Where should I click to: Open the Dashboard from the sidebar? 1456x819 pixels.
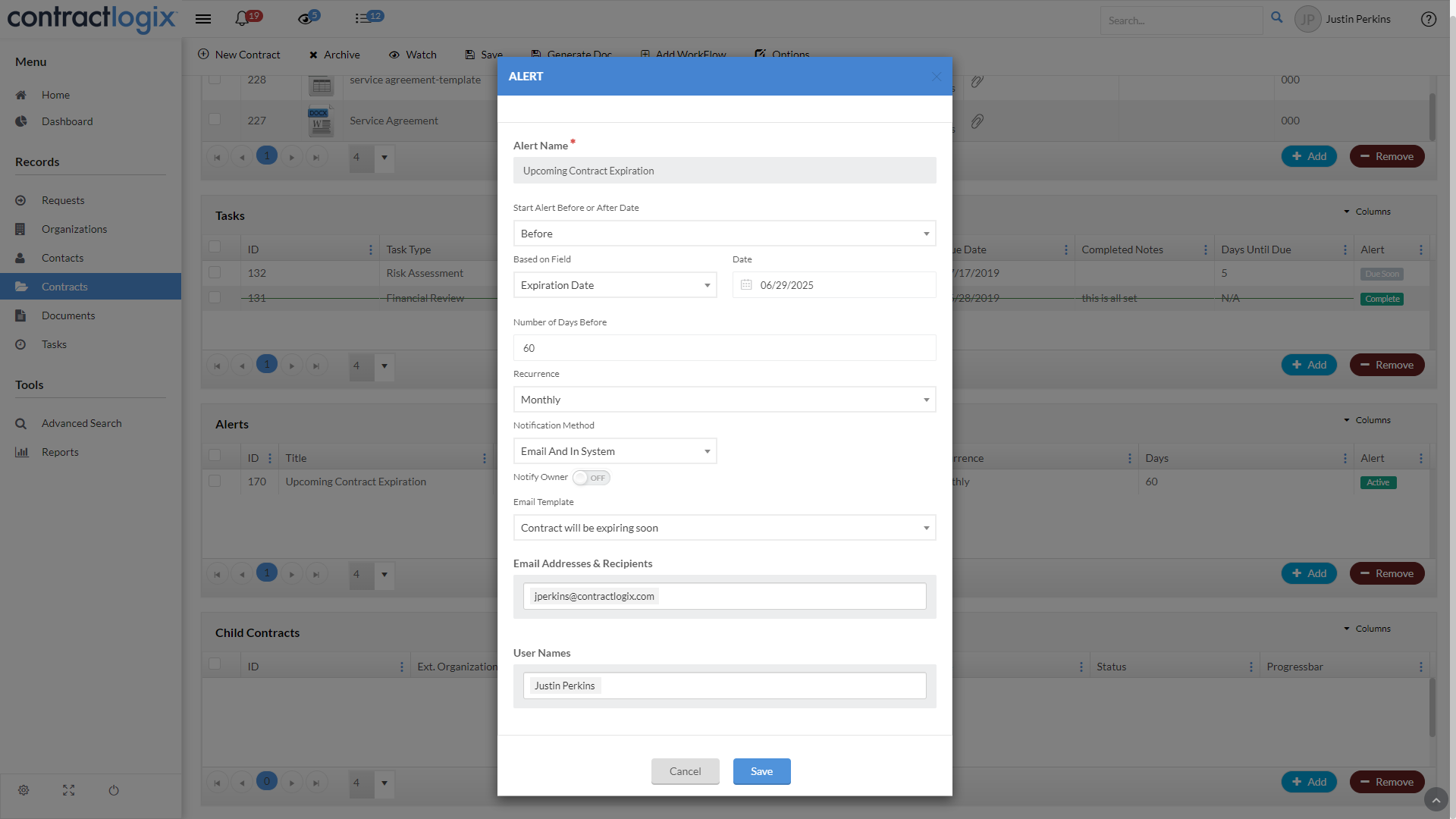[67, 121]
